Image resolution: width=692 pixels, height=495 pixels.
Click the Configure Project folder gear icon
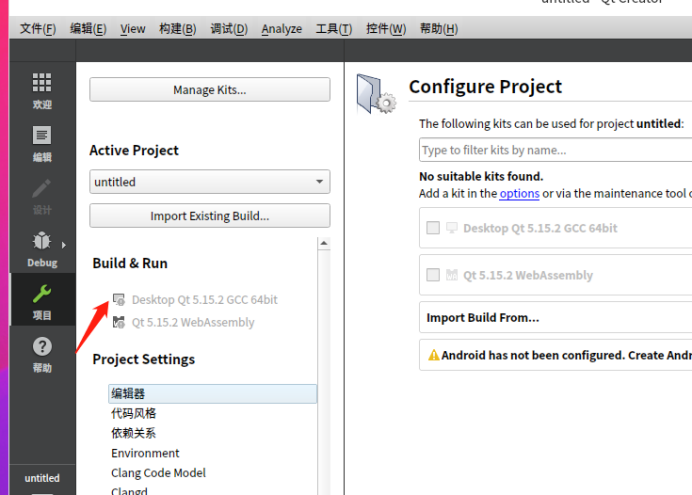click(x=376, y=94)
